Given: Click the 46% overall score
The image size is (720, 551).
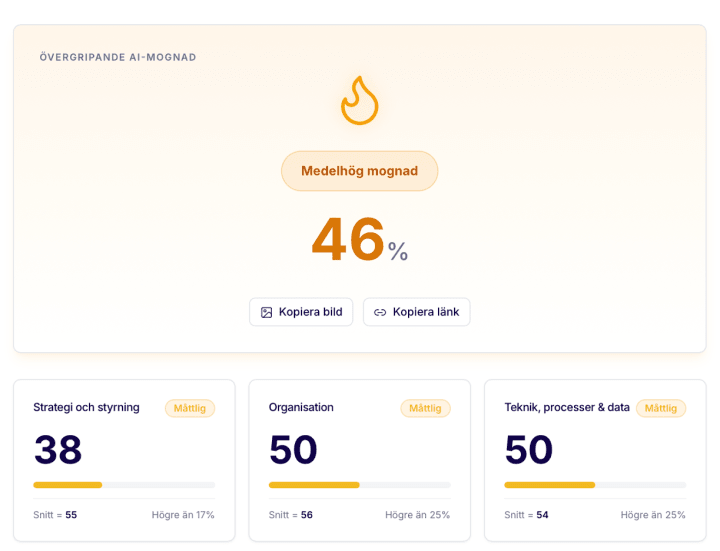Looking at the screenshot, I should point(359,240).
